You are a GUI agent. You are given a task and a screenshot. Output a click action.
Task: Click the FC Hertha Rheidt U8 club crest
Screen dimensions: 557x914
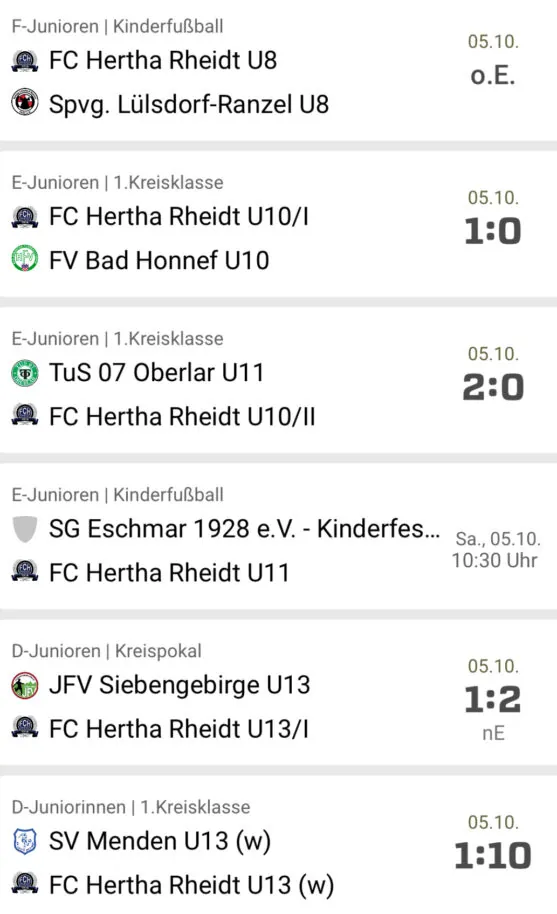tap(25, 61)
